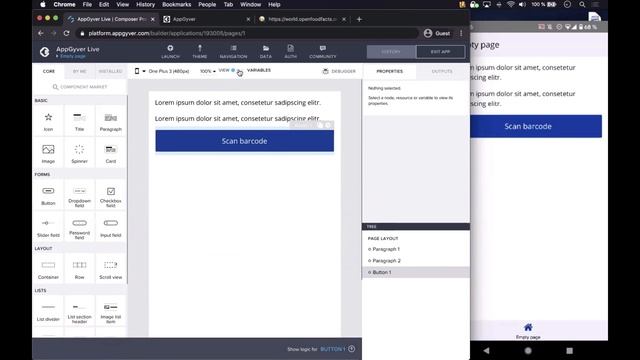Toggle between View and Variables mode
This screenshot has height=360, width=640.
pos(236,71)
